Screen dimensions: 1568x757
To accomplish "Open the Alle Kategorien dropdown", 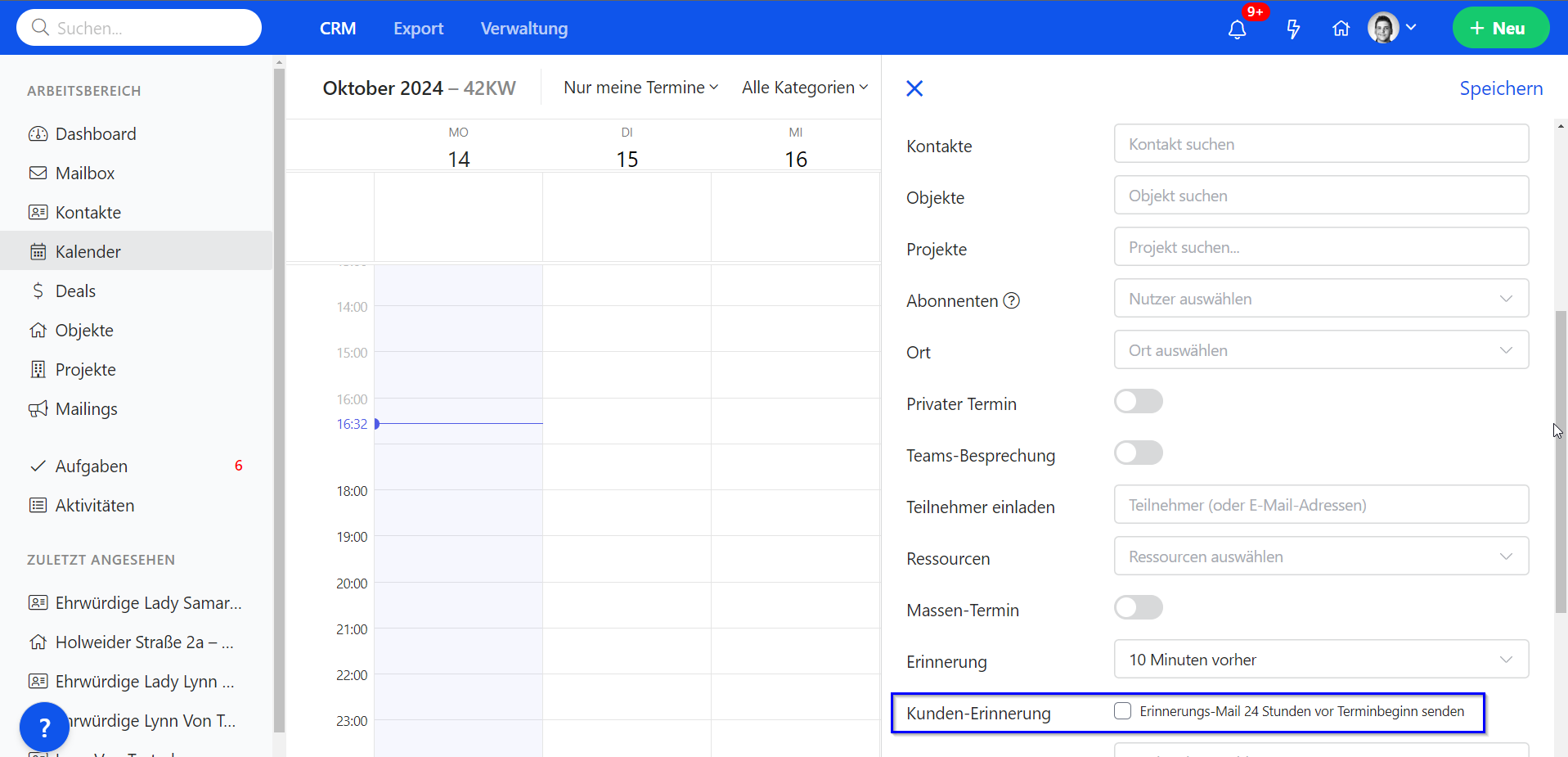I will point(805,88).
